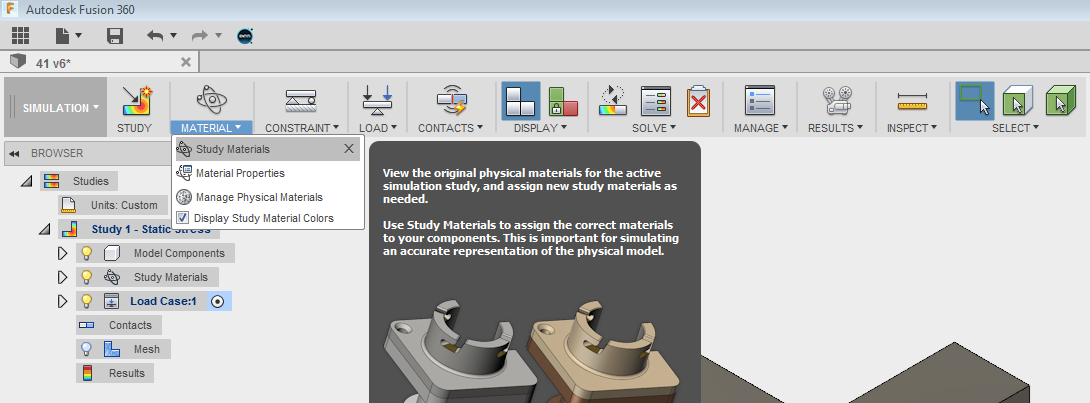Screen dimensions: 1090x403
Task: Choose Manage Physical Materials menu entry
Action: pyautogui.click(x=258, y=197)
